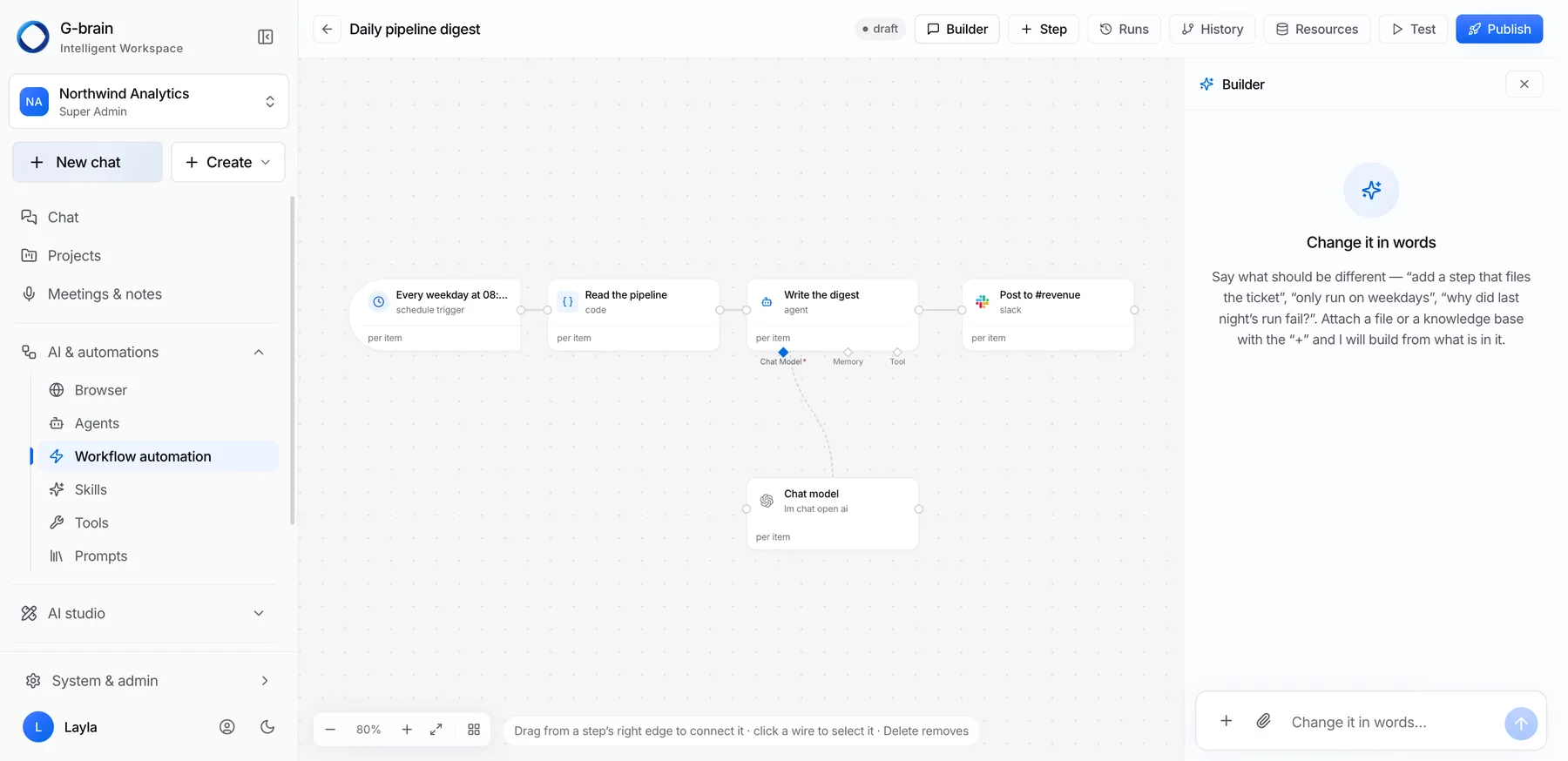The width and height of the screenshot is (1568, 761).
Task: Run a Test of the workflow
Action: coord(1413,29)
